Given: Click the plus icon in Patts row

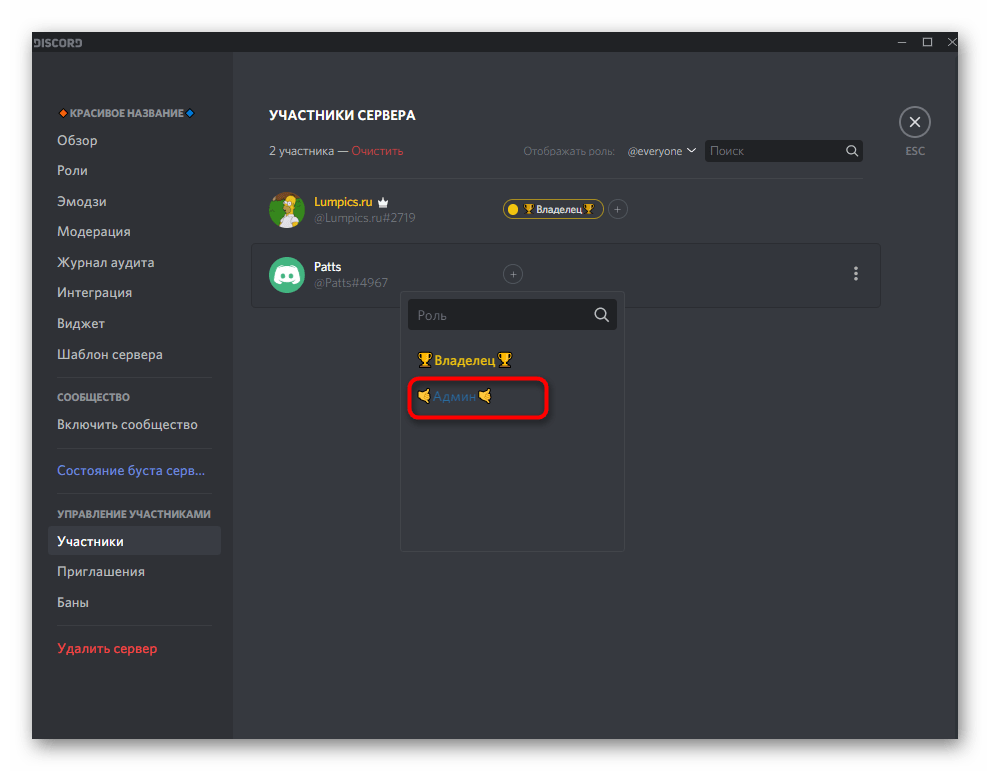Looking at the screenshot, I should 512,274.
